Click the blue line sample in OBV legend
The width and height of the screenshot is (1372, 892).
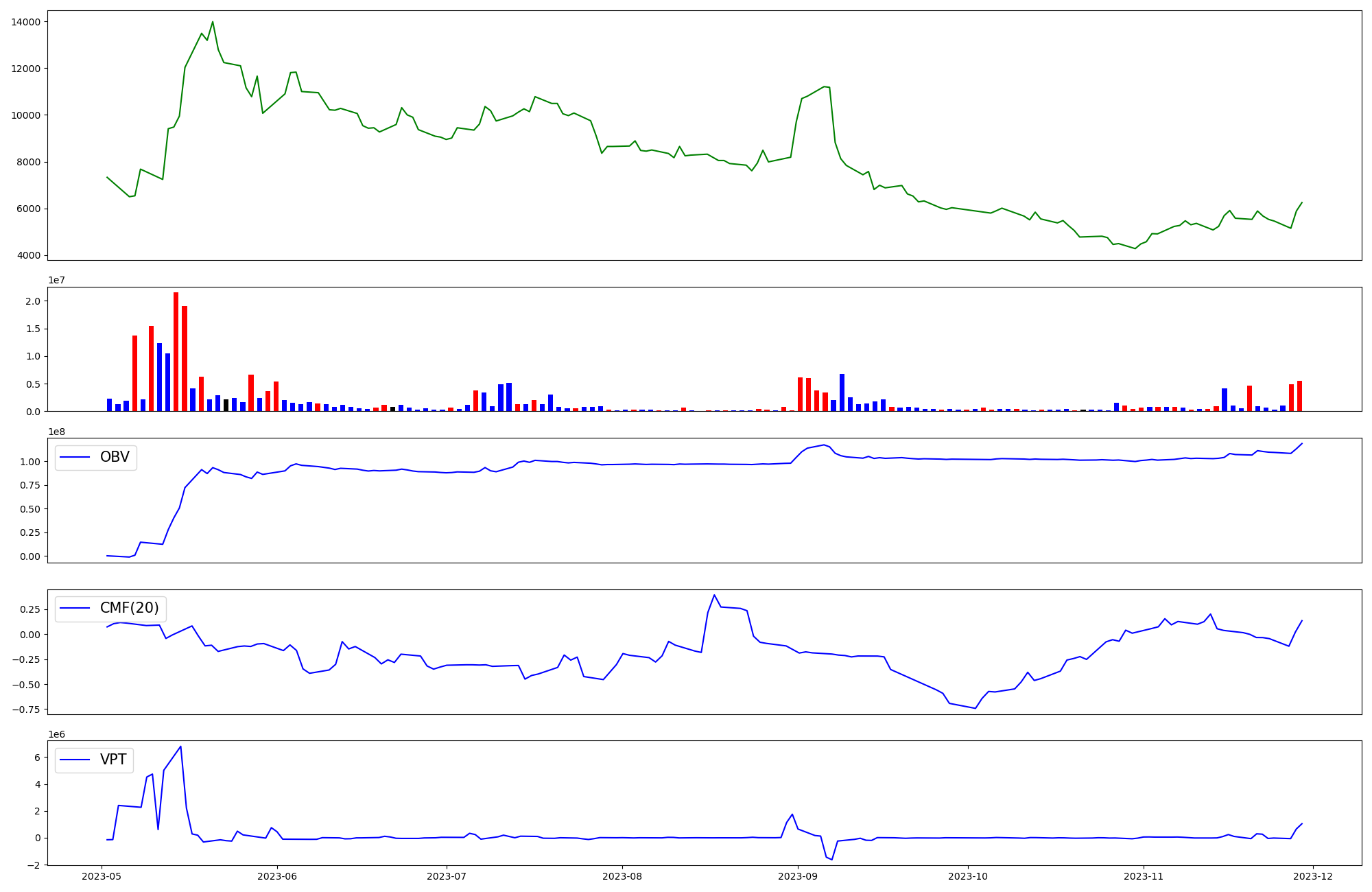click(75, 458)
